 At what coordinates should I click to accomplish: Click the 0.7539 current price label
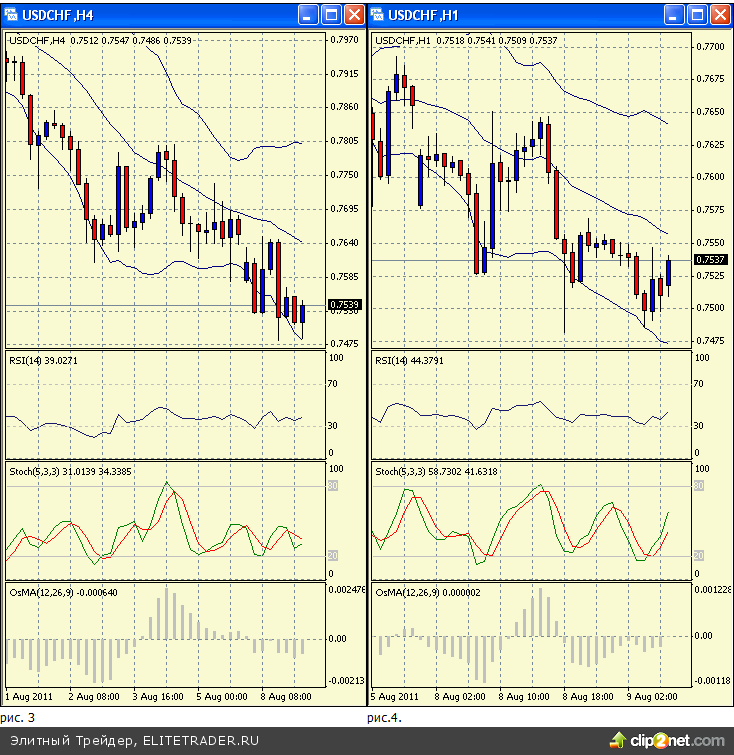tap(345, 305)
